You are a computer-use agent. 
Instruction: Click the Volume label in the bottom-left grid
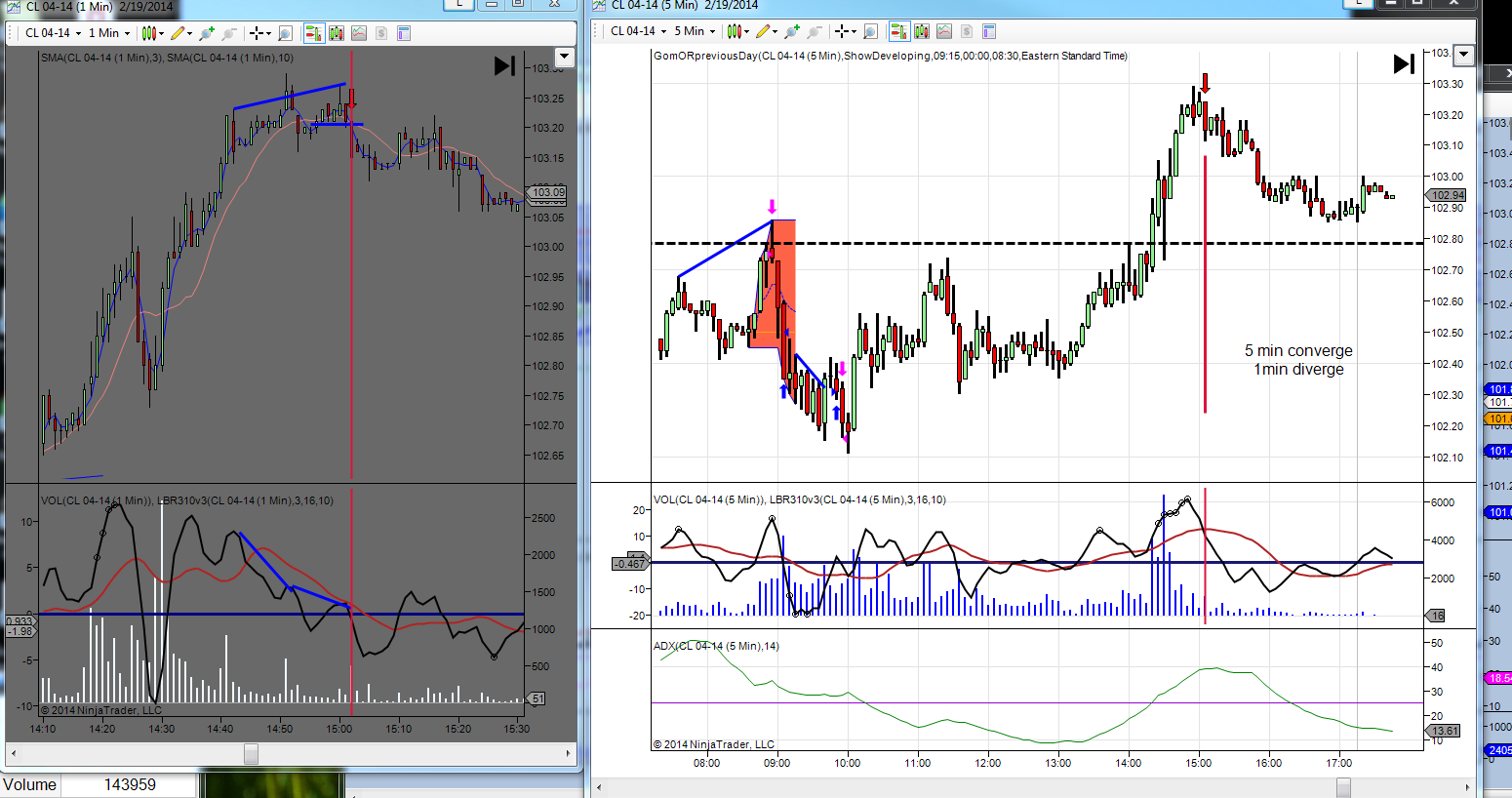tap(30, 785)
